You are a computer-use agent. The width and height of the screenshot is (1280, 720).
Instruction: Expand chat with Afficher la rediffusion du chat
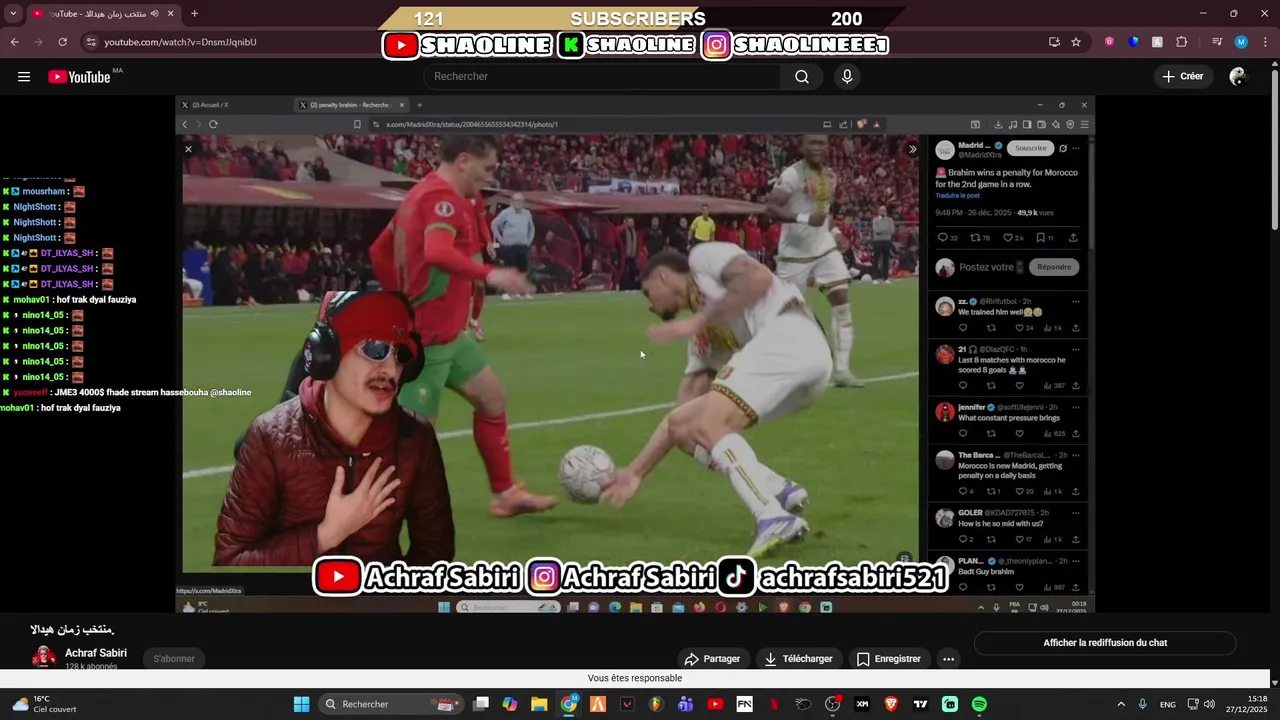click(1105, 643)
